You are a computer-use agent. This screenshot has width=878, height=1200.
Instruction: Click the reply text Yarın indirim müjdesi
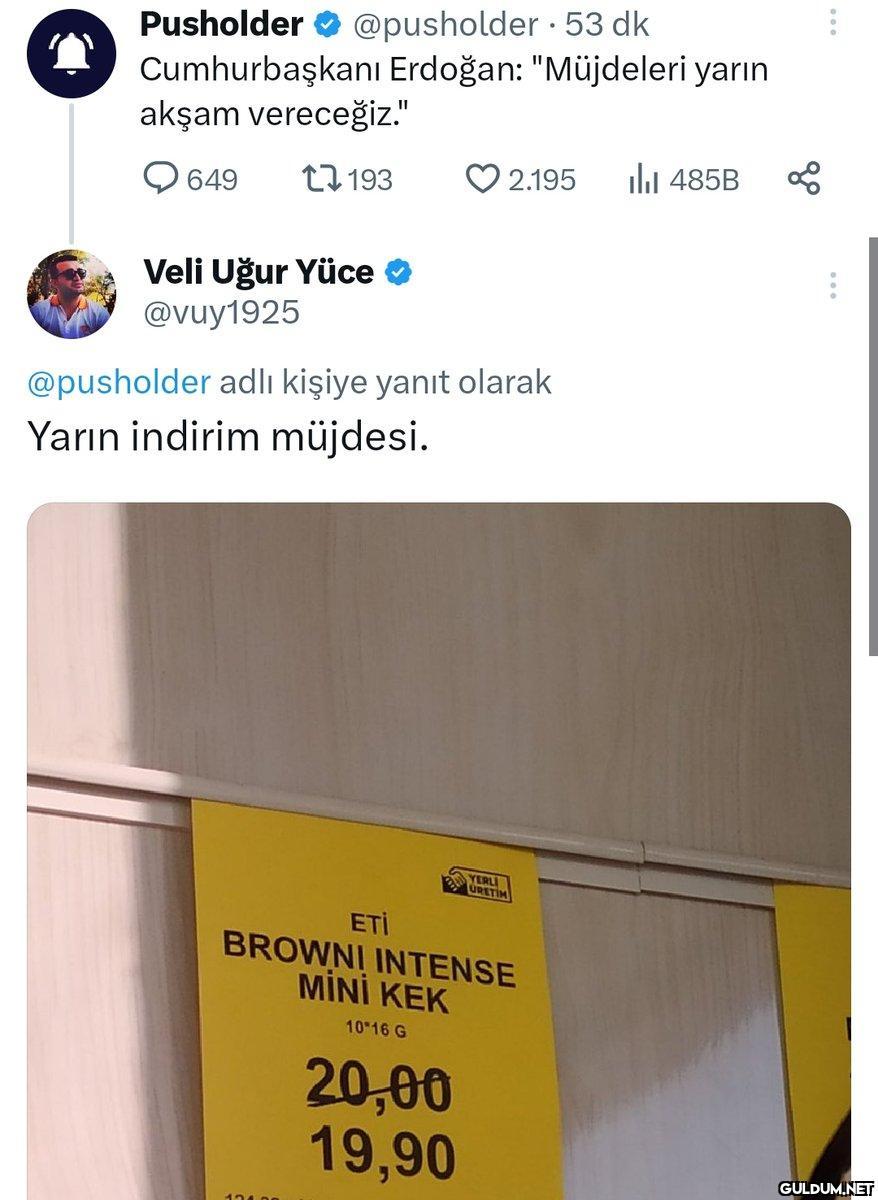click(x=228, y=437)
